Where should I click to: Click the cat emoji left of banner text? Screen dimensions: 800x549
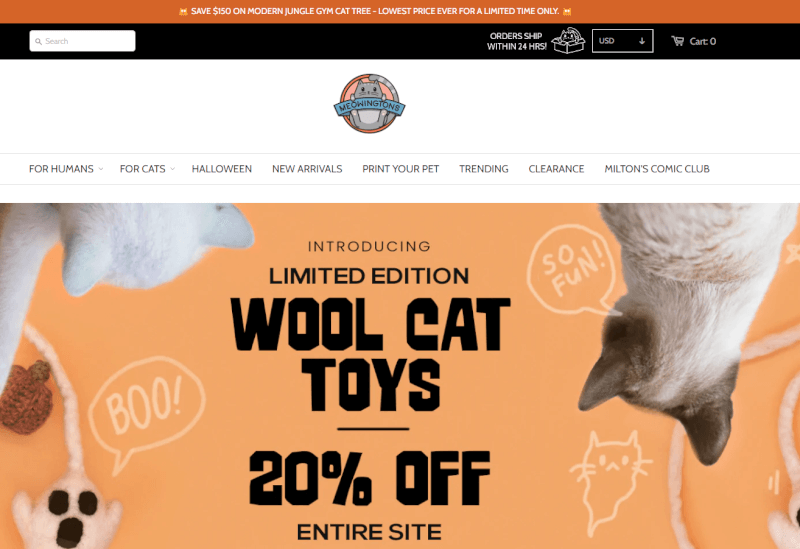[183, 11]
